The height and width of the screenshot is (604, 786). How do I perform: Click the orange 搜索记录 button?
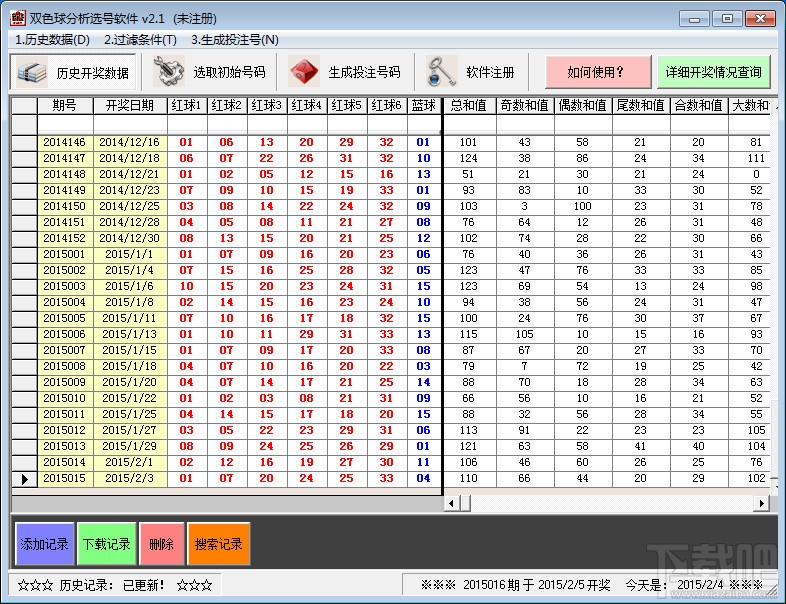tap(219, 544)
